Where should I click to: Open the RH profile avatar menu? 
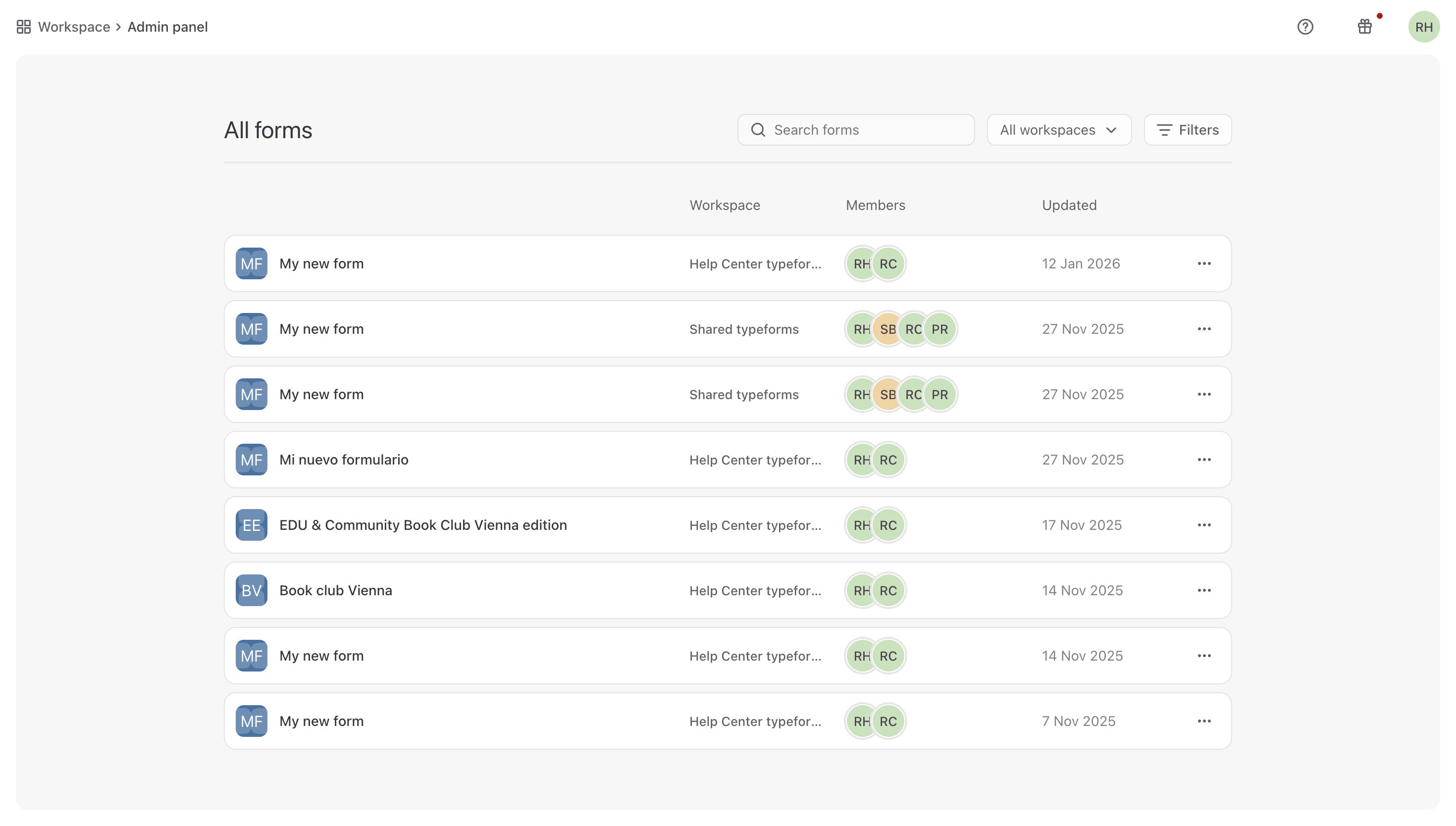(1423, 27)
